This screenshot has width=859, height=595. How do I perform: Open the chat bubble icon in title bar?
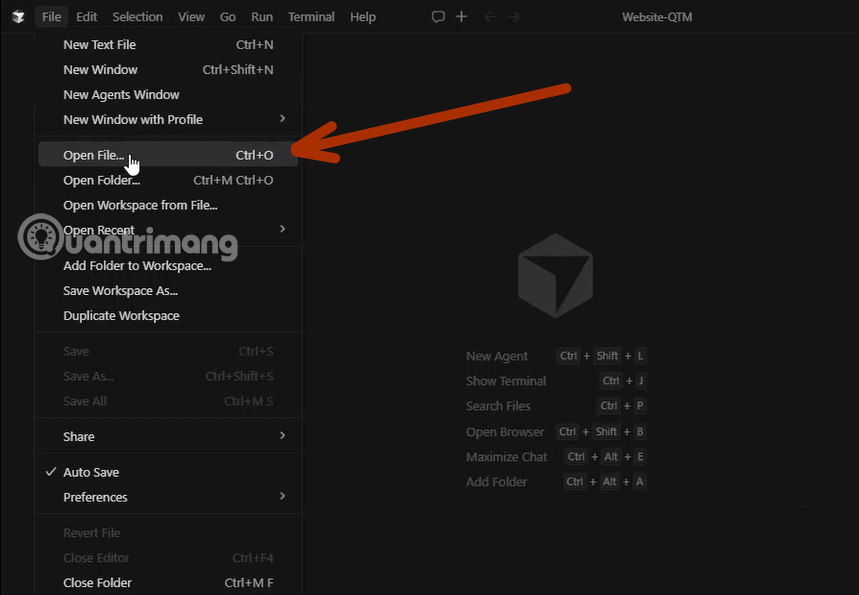437,16
